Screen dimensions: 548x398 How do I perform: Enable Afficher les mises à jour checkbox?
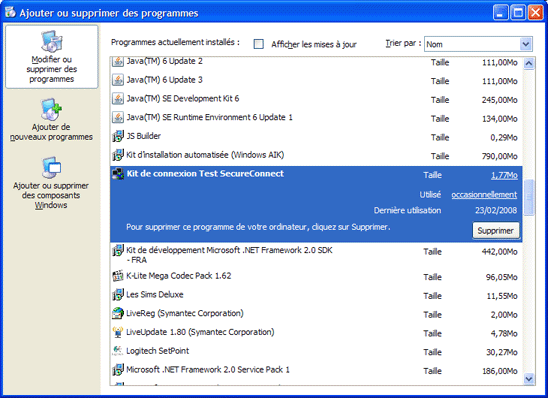(x=259, y=44)
